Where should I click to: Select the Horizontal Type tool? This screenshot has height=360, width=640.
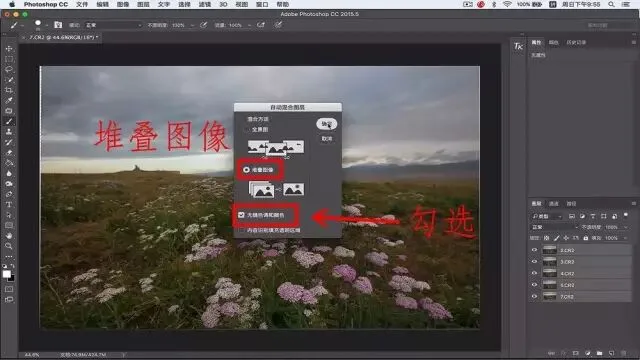pyautogui.click(x=9, y=204)
